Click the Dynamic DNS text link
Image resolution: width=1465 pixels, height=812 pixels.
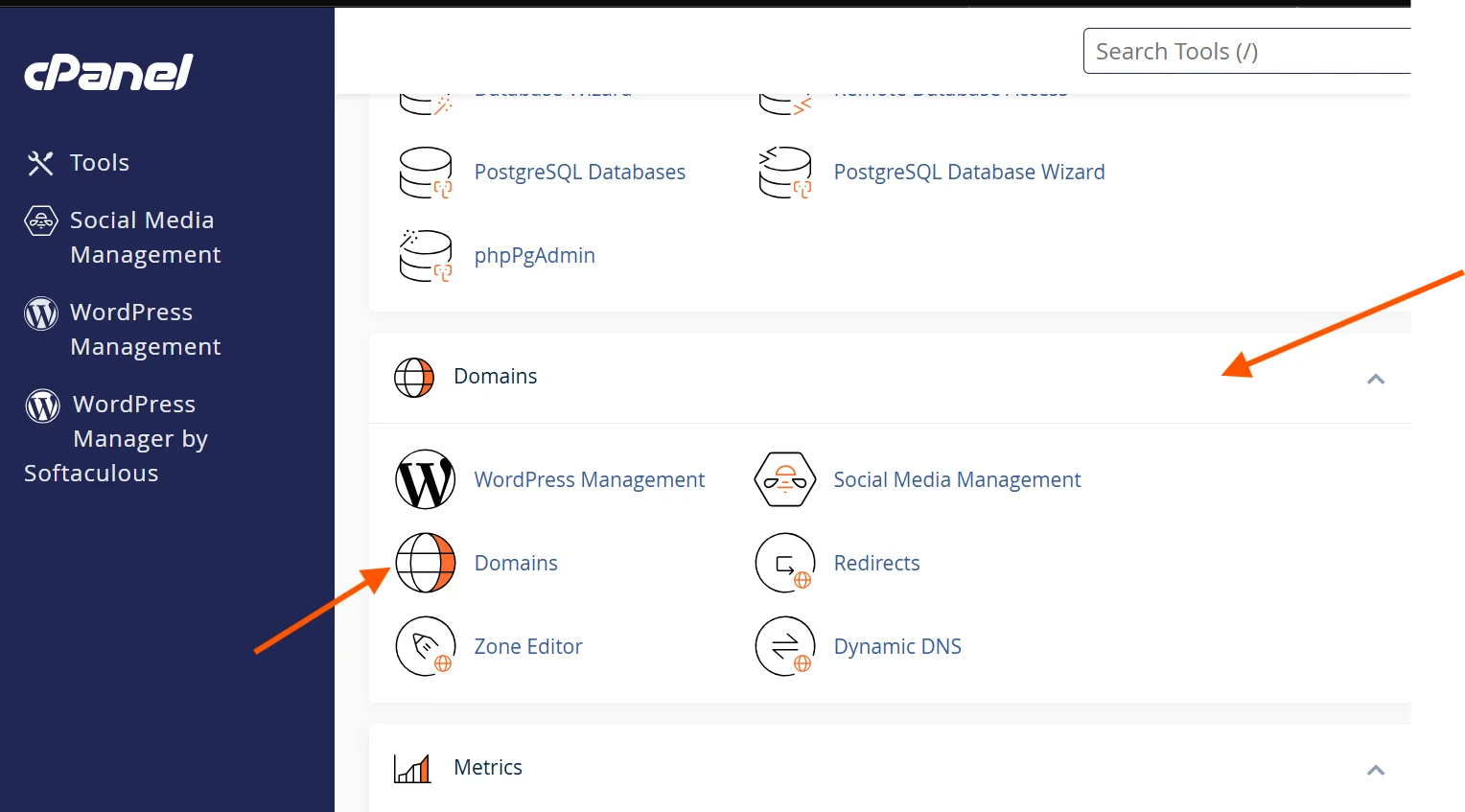point(896,646)
